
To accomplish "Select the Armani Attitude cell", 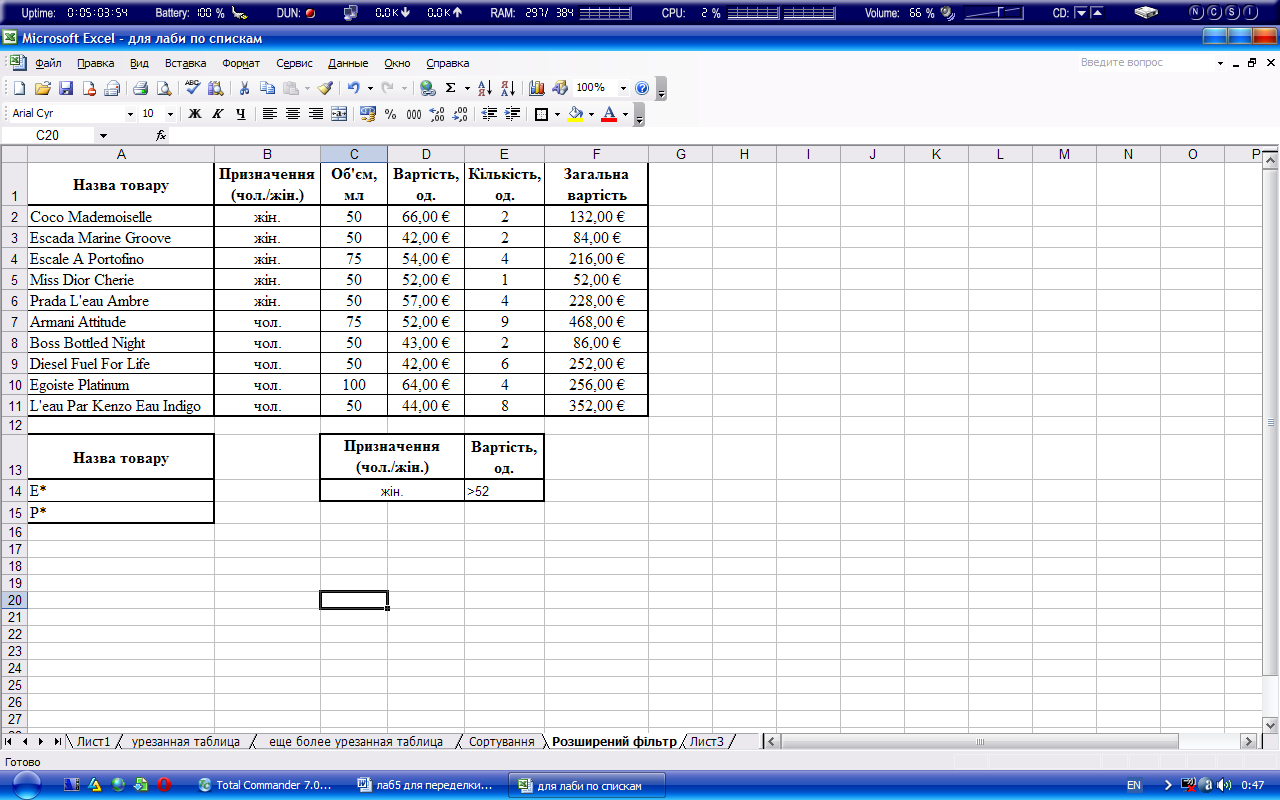I will pyautogui.click(x=121, y=322).
